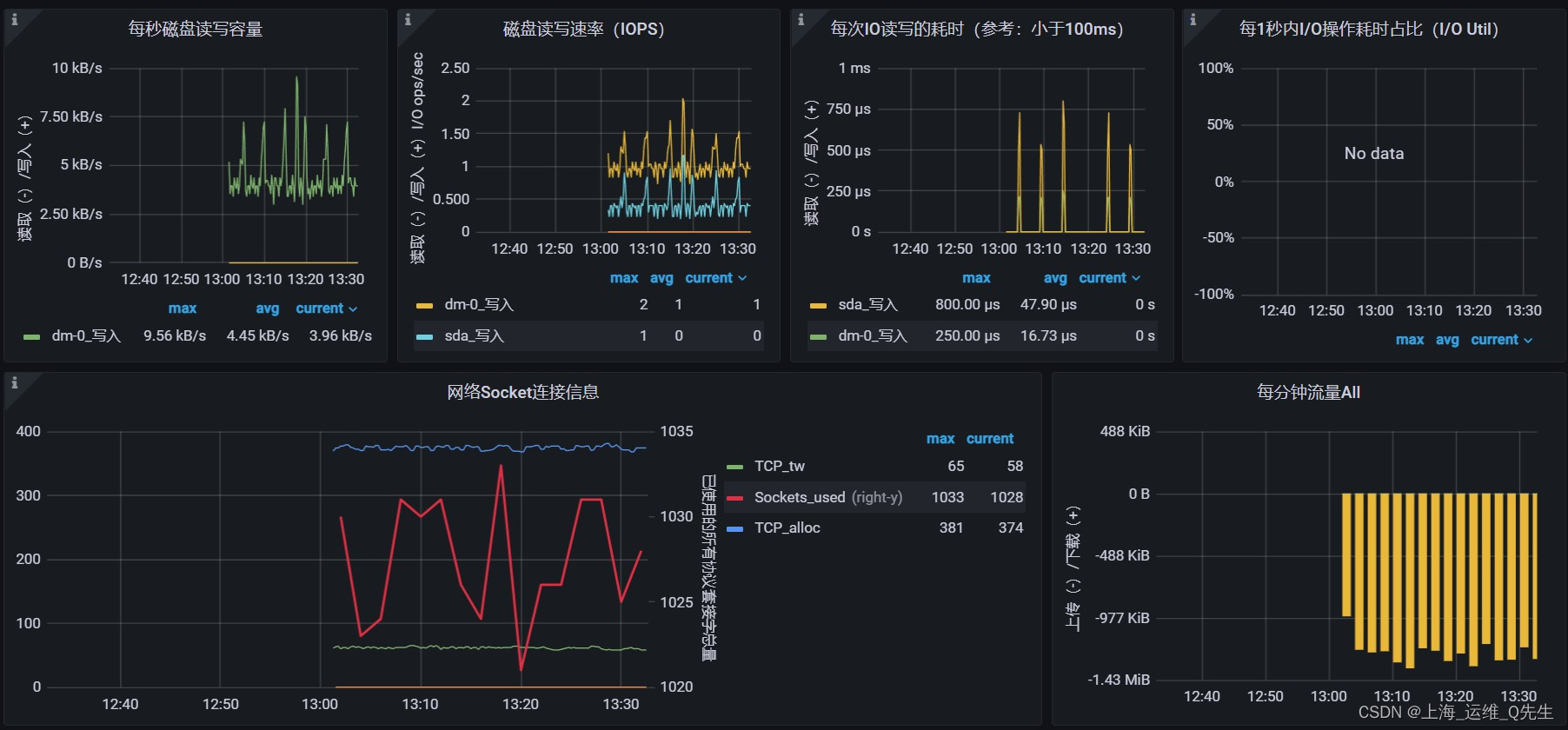Sort by avg in IOPS legend
This screenshot has height=730, width=1568.
661,278
